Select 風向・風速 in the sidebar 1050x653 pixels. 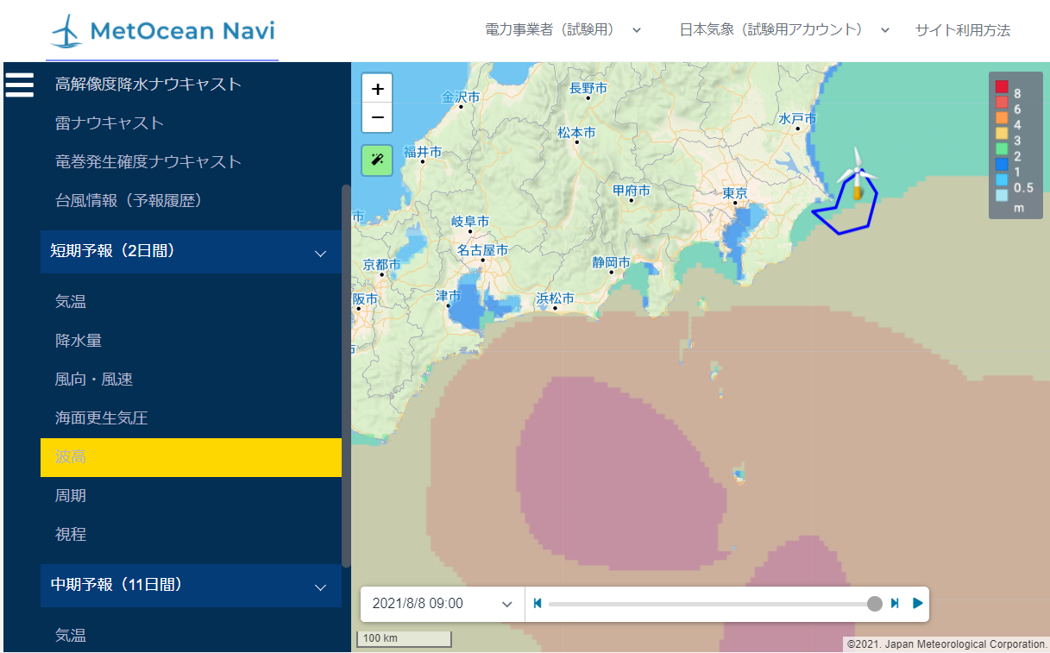pyautogui.click(x=94, y=379)
